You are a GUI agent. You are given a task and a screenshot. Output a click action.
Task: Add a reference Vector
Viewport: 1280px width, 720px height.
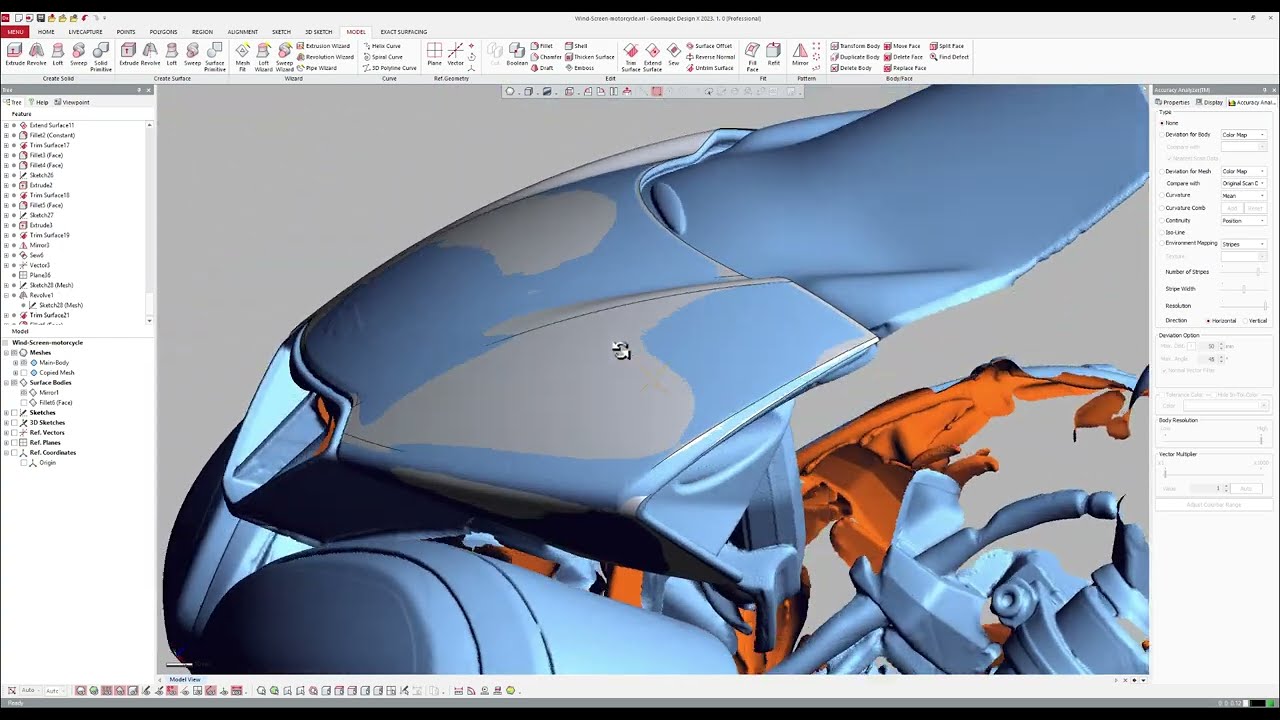coord(456,55)
